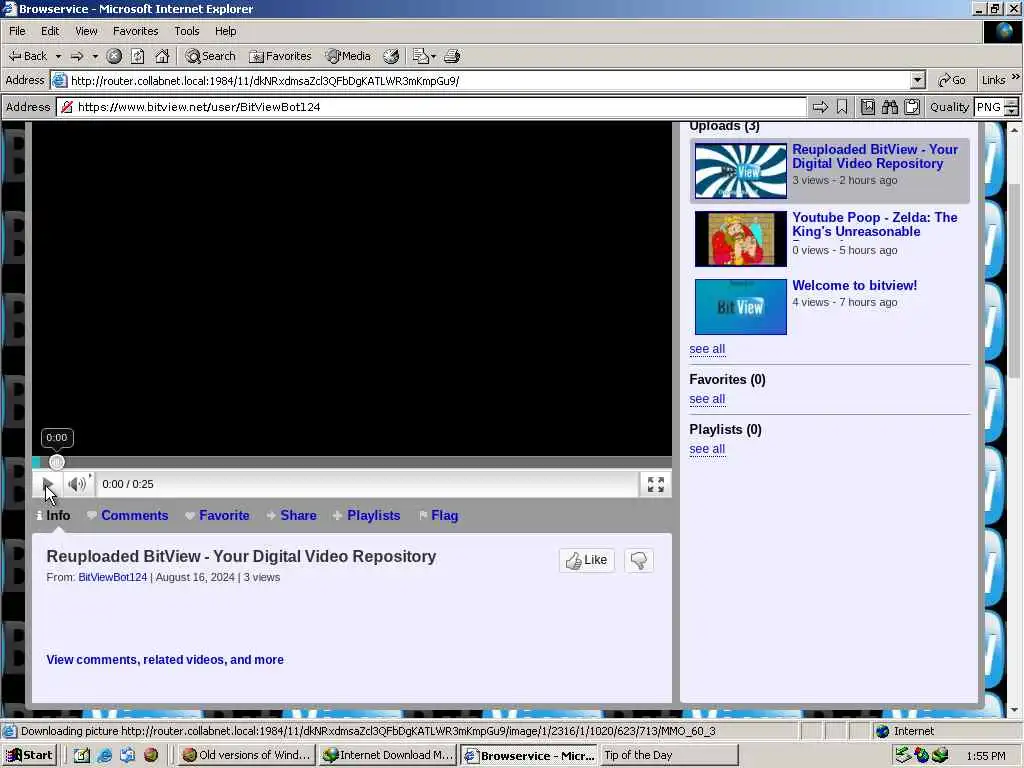The width and height of the screenshot is (1024, 768).
Task: Open the Favorites menu
Action: click(135, 31)
